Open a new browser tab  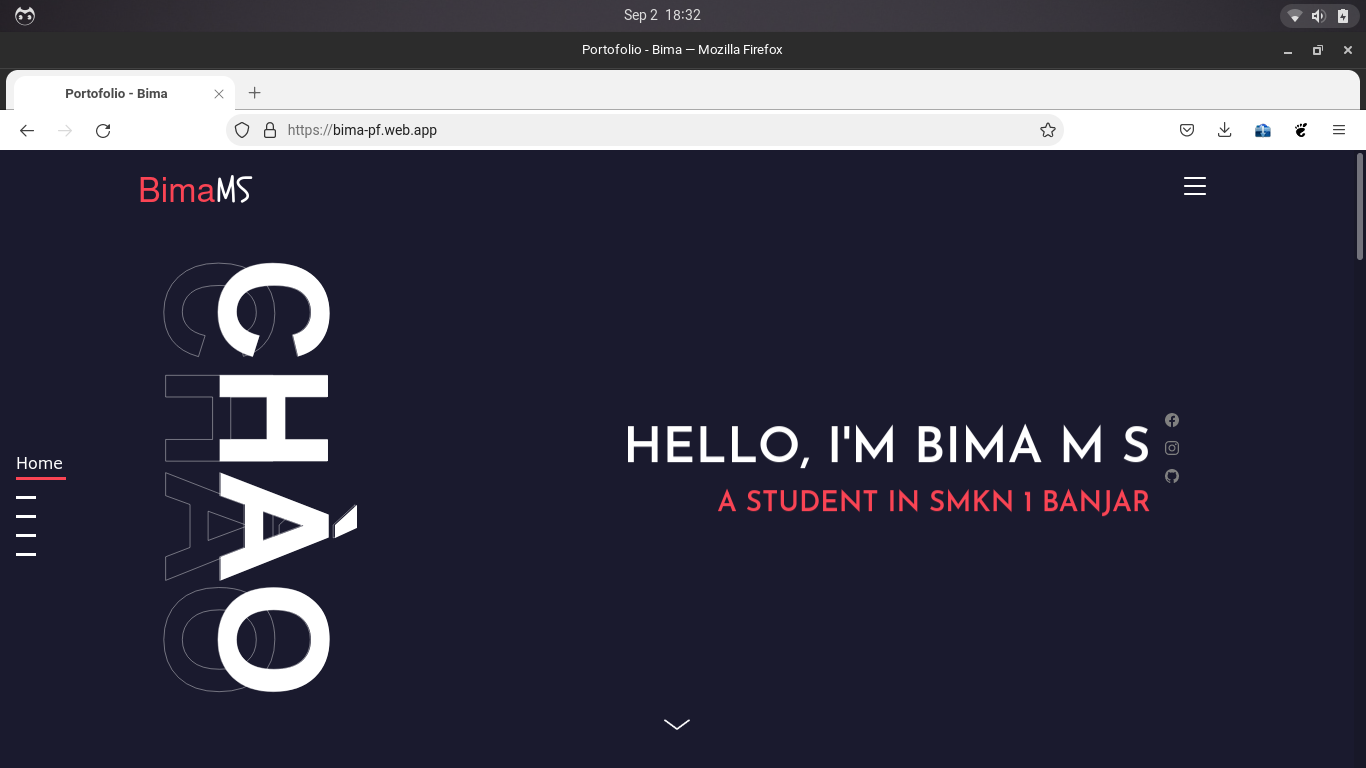click(x=255, y=93)
